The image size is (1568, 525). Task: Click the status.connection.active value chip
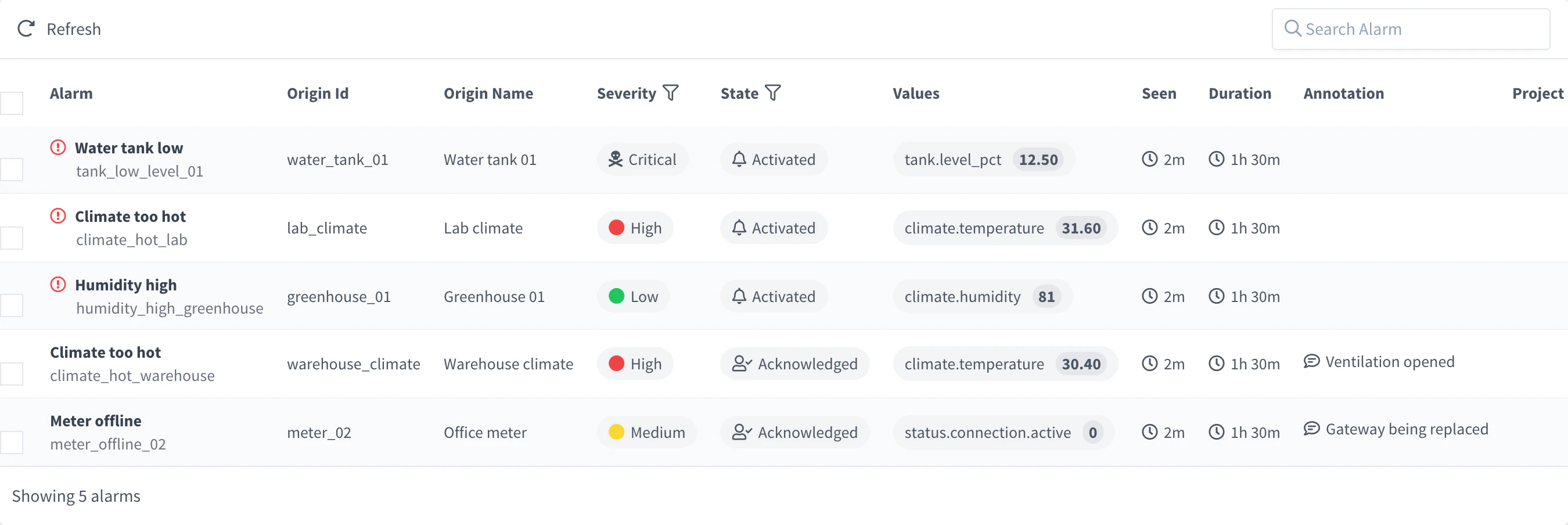click(1003, 432)
